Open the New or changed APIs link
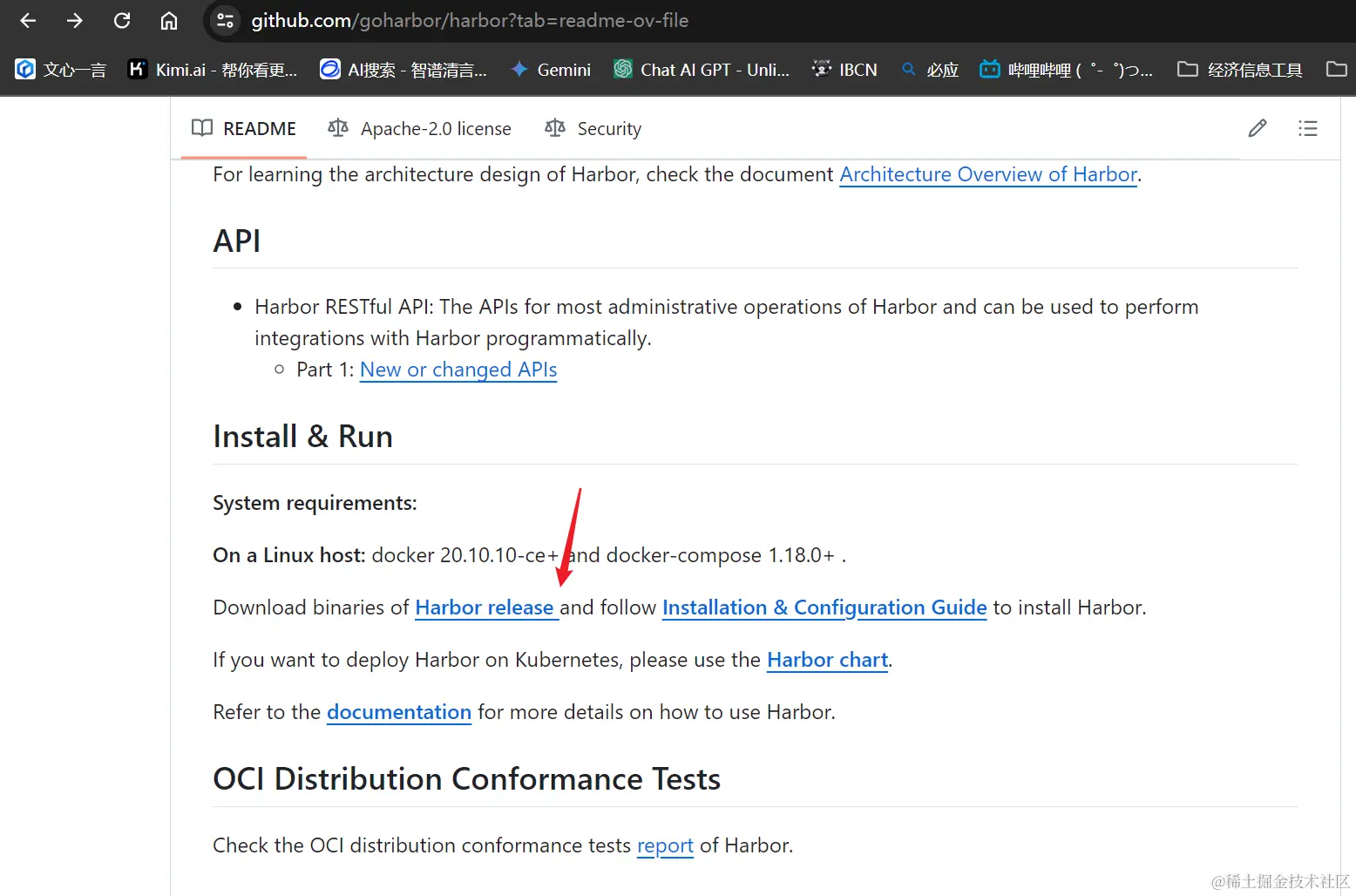The height and width of the screenshot is (896, 1356). 458,370
